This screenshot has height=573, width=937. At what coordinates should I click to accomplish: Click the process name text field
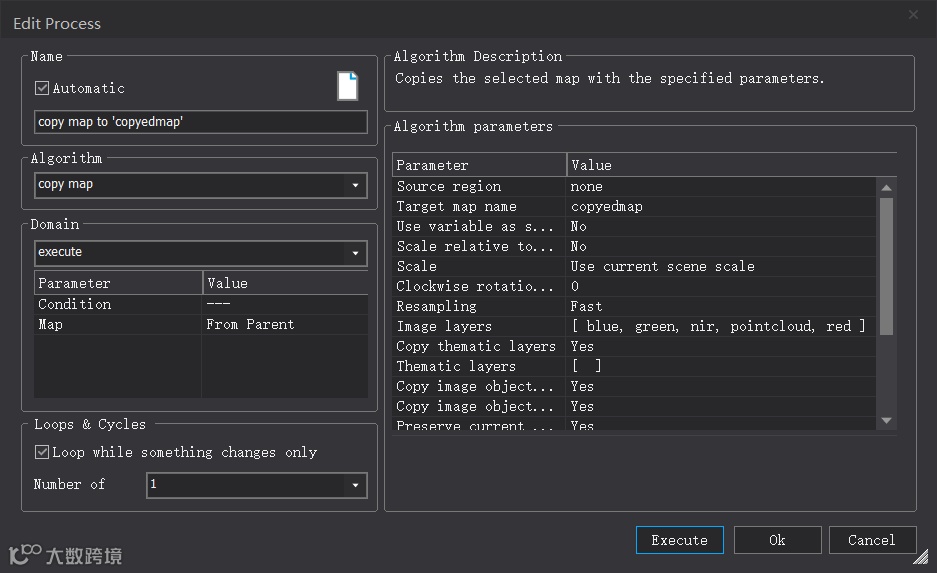click(x=198, y=122)
